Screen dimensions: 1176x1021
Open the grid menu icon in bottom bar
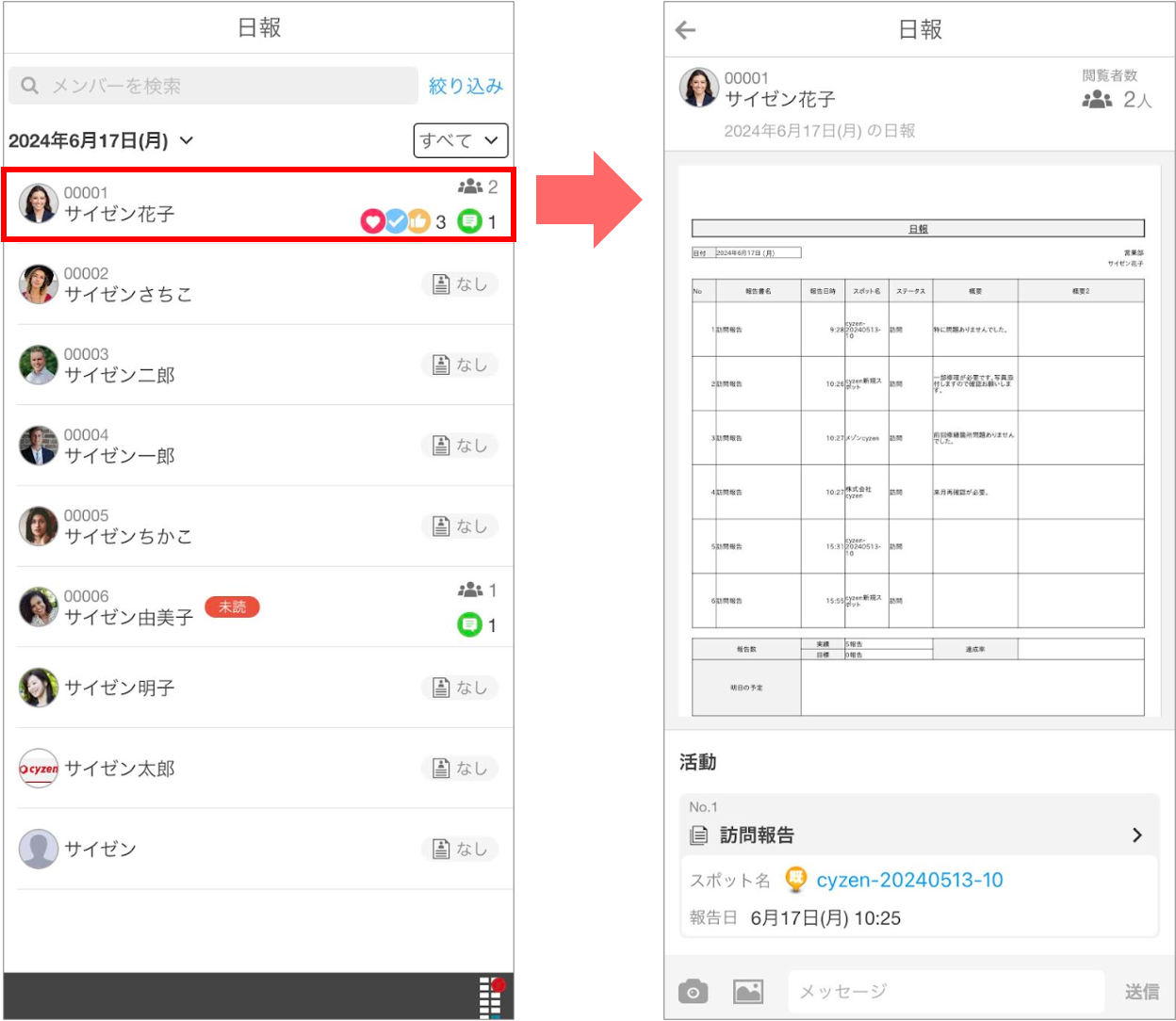coord(492,997)
